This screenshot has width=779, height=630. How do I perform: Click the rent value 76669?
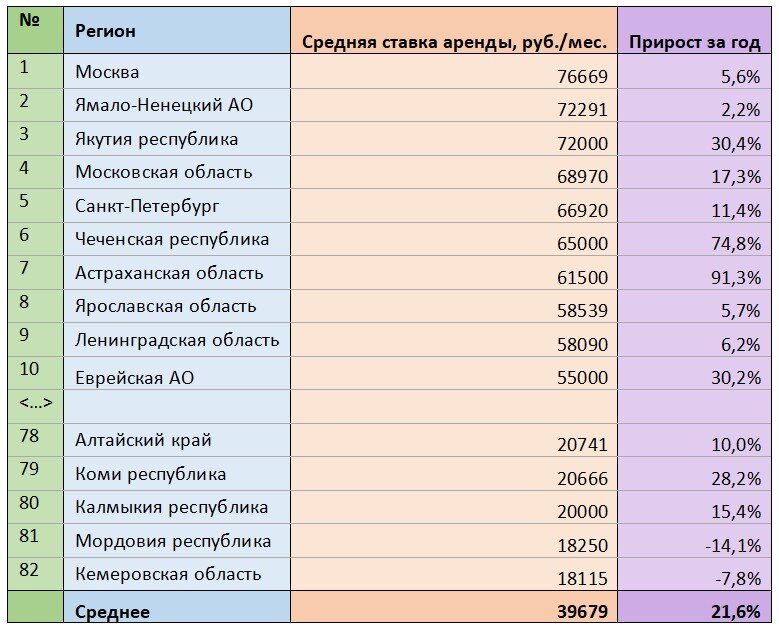582,77
